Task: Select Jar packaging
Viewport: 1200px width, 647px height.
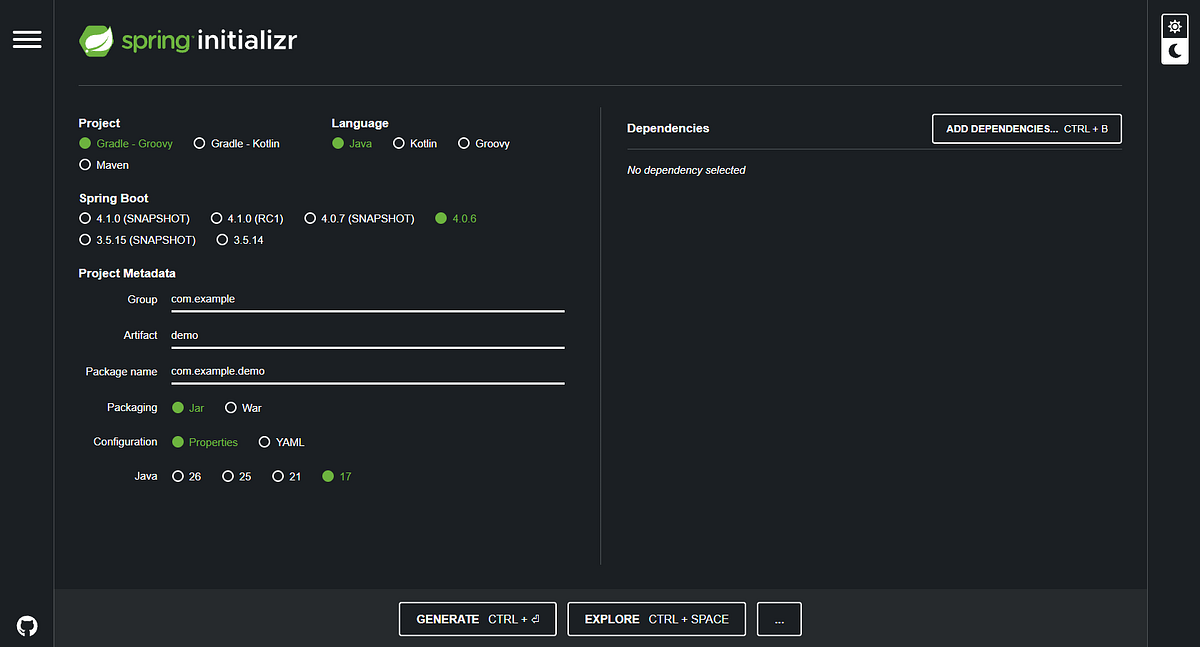Action: click(188, 408)
